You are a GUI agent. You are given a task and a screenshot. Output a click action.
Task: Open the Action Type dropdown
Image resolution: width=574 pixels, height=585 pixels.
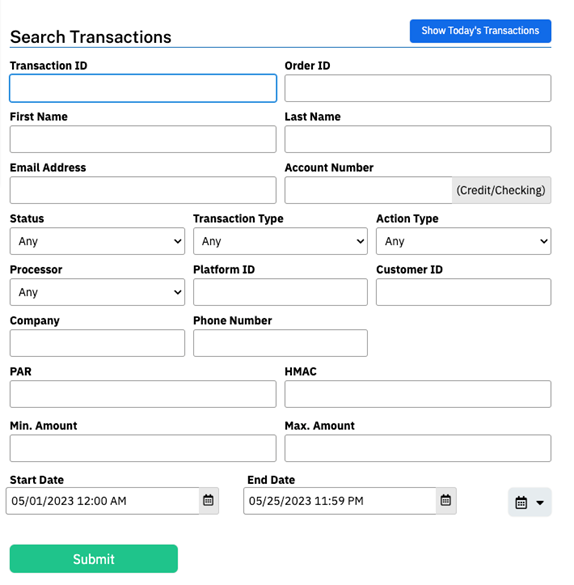click(x=464, y=241)
